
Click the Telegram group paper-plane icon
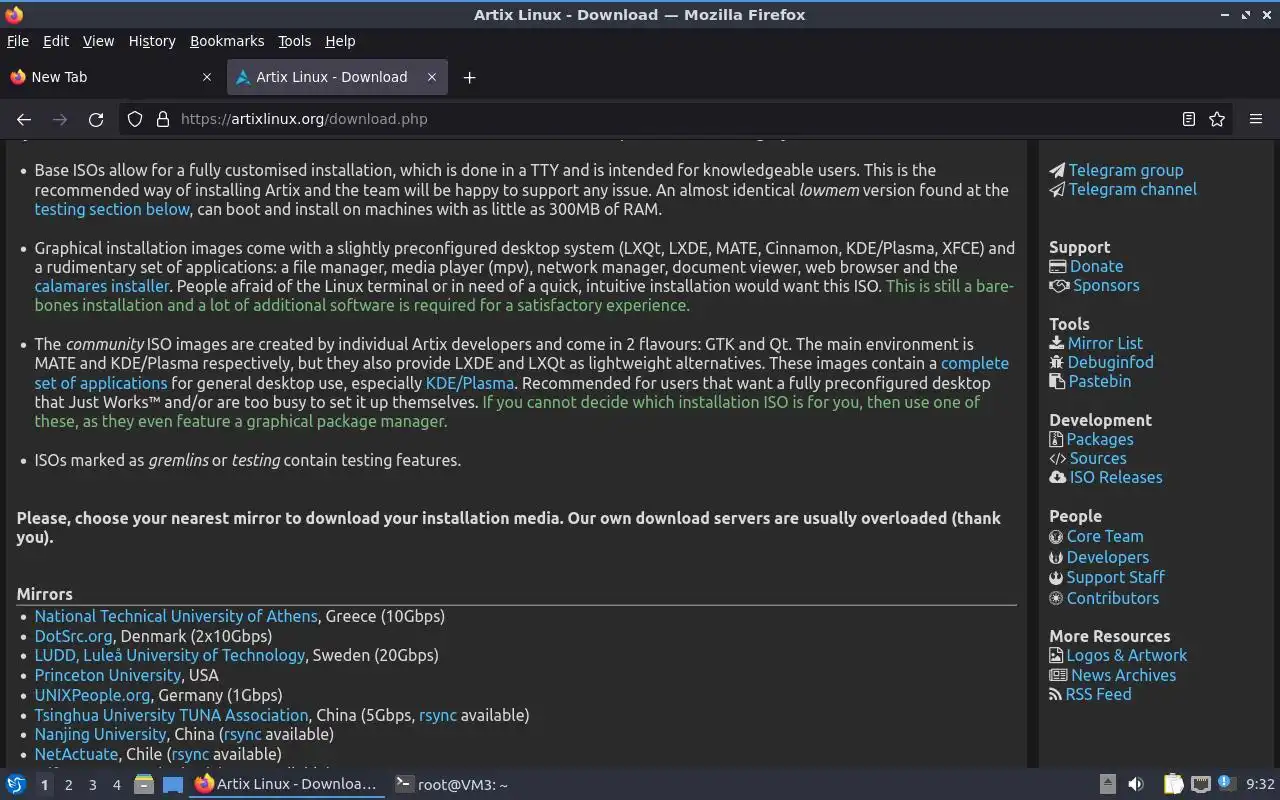1057,170
